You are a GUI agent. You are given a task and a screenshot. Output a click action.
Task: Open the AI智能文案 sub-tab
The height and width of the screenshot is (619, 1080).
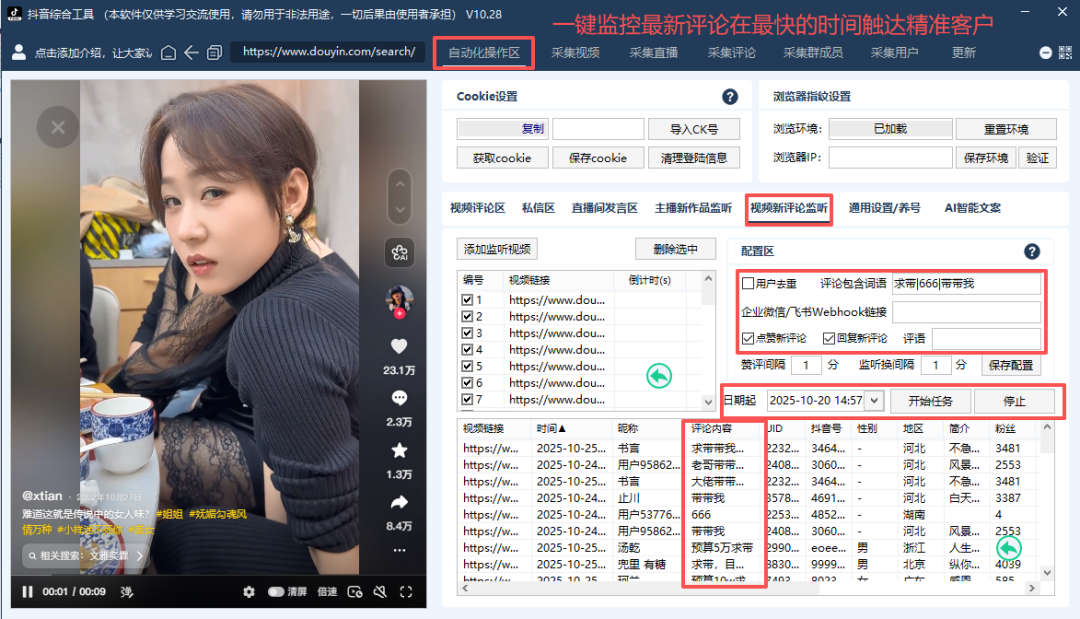click(x=973, y=208)
